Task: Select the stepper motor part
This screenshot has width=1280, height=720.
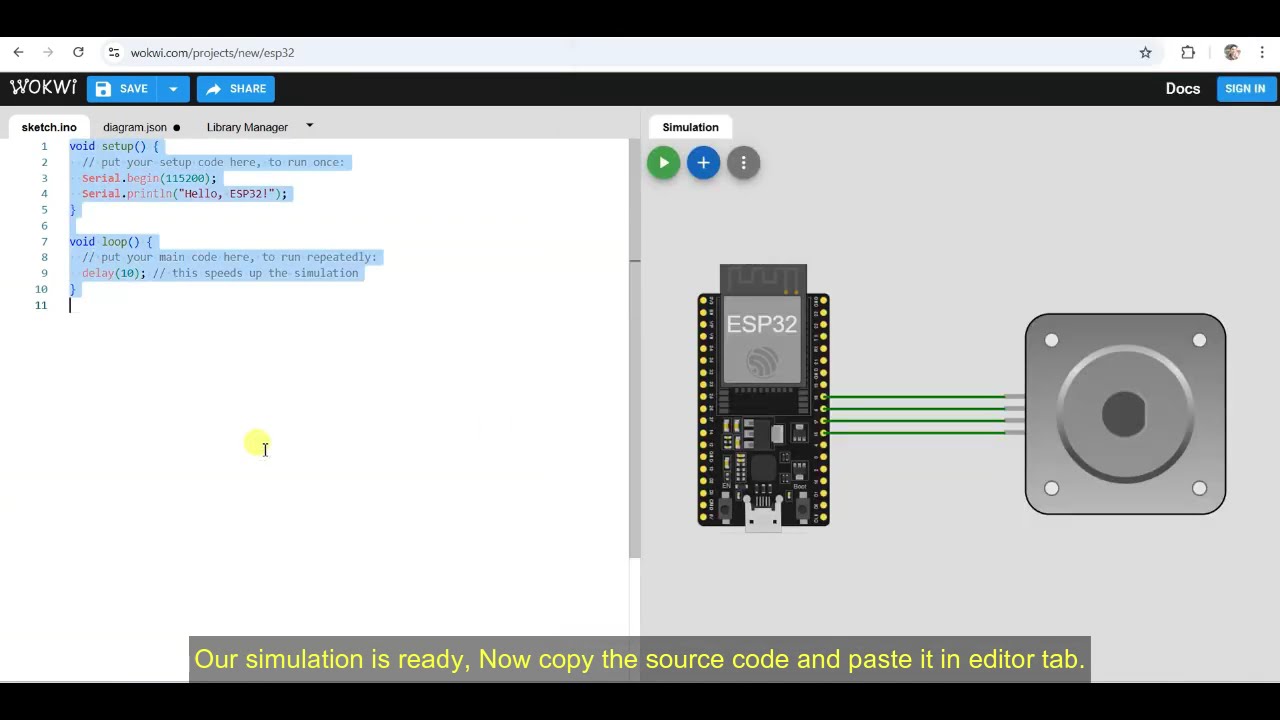Action: click(x=1125, y=414)
